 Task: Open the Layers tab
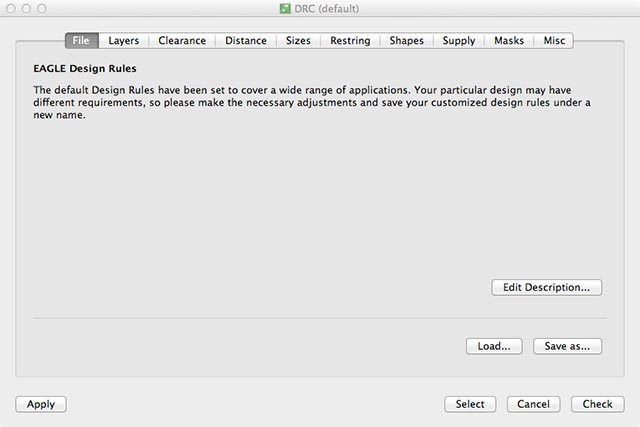point(124,41)
